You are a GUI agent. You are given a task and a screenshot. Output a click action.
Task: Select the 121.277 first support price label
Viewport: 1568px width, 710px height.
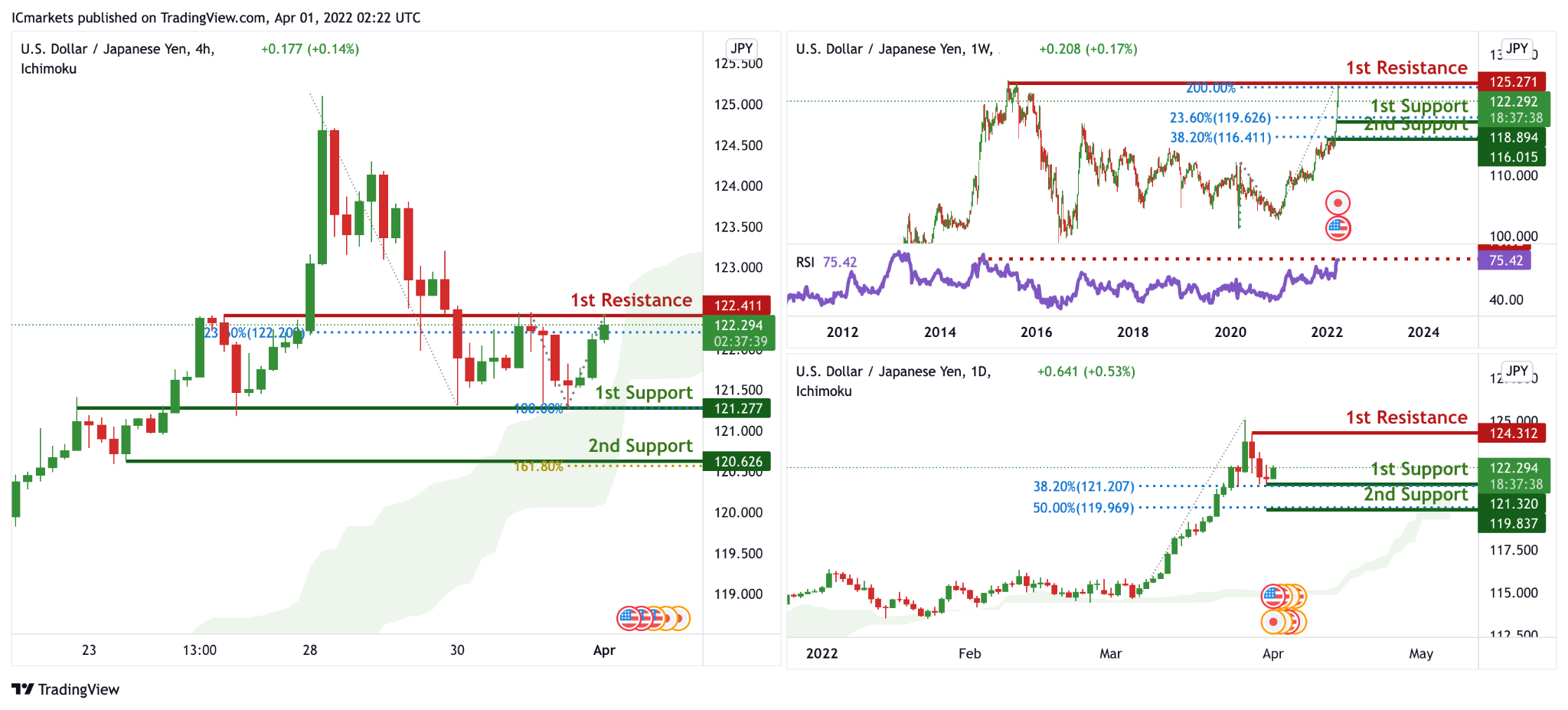737,408
